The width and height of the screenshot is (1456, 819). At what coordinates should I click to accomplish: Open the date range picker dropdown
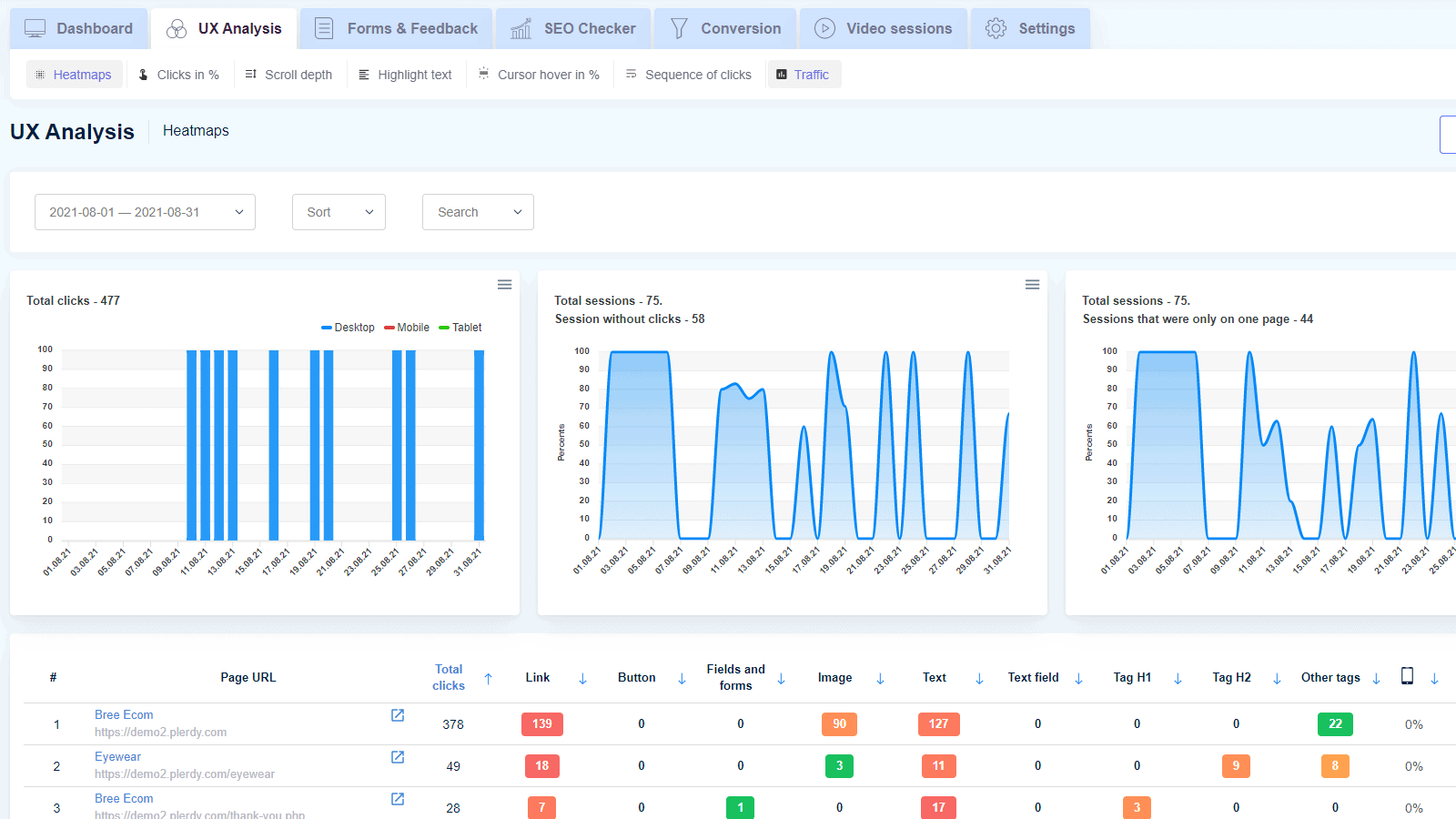[x=144, y=212]
